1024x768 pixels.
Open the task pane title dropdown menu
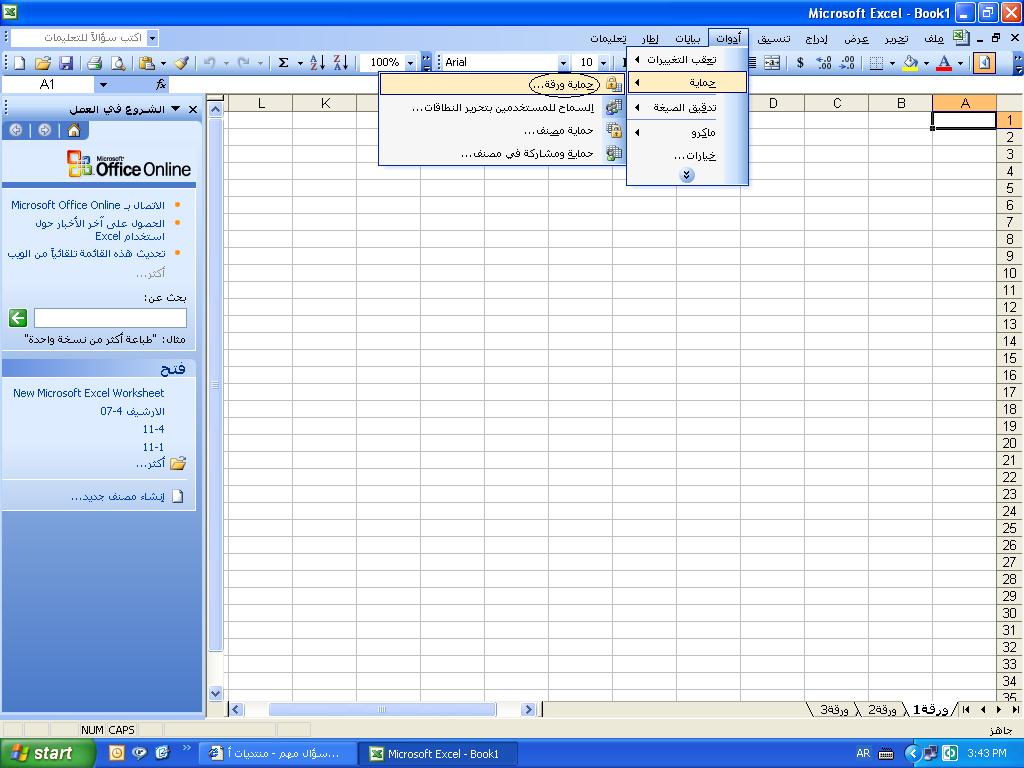click(x=175, y=109)
